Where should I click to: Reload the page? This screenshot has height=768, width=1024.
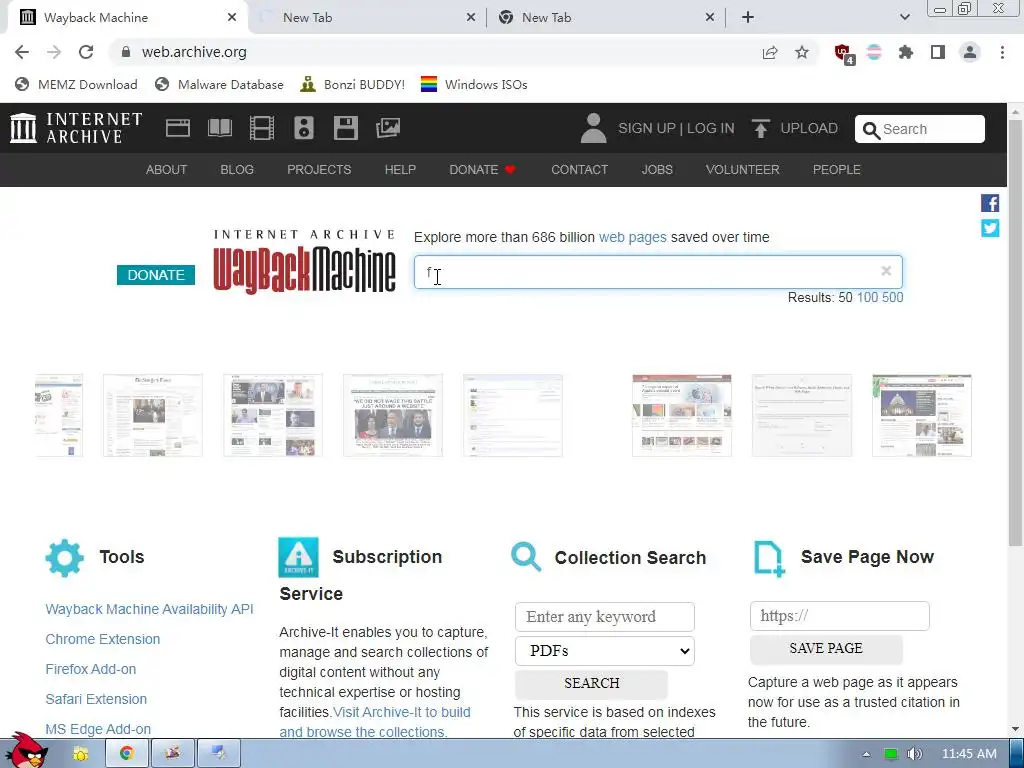click(x=86, y=52)
